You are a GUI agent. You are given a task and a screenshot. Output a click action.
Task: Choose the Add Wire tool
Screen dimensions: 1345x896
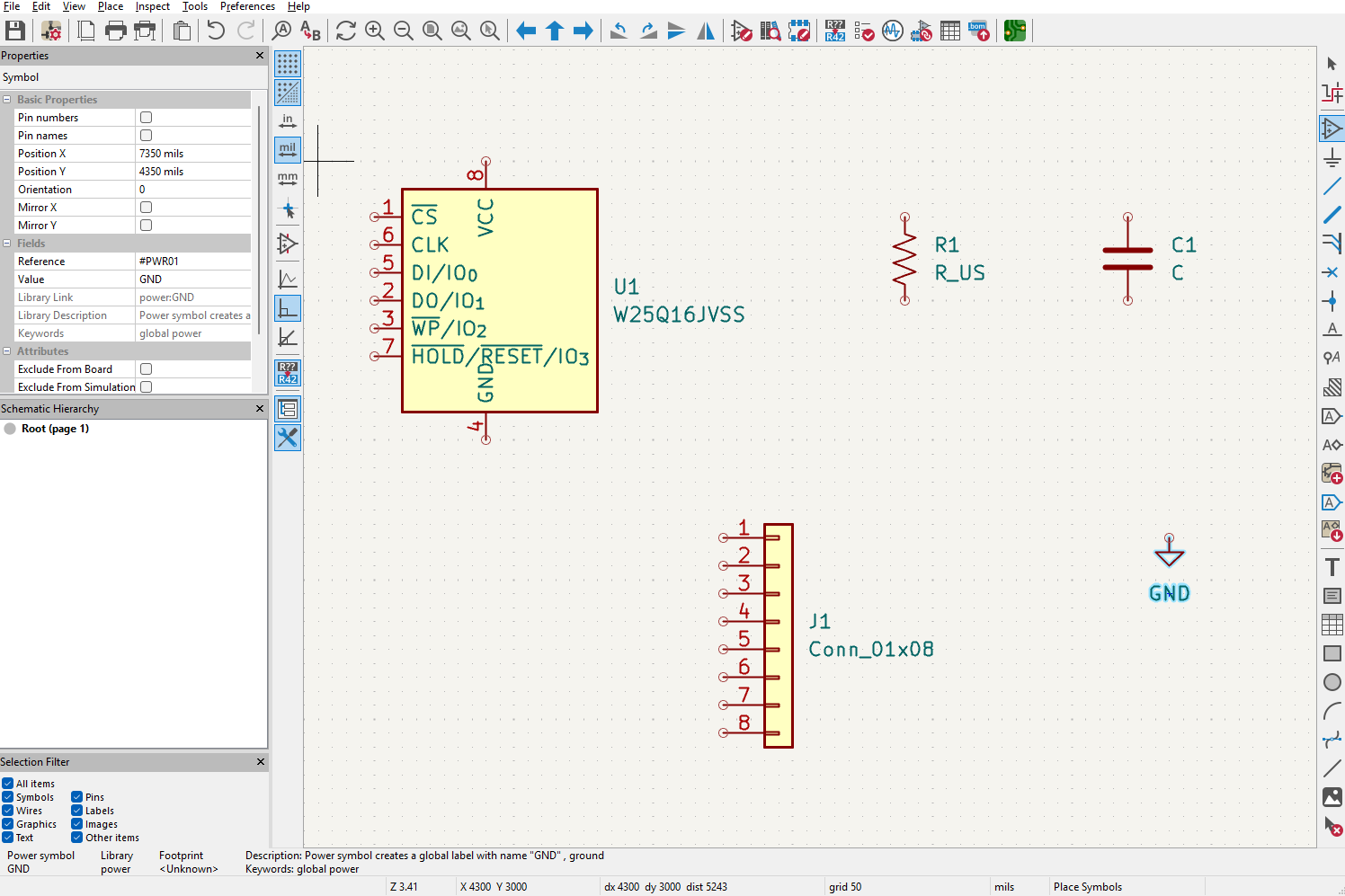(1332, 187)
